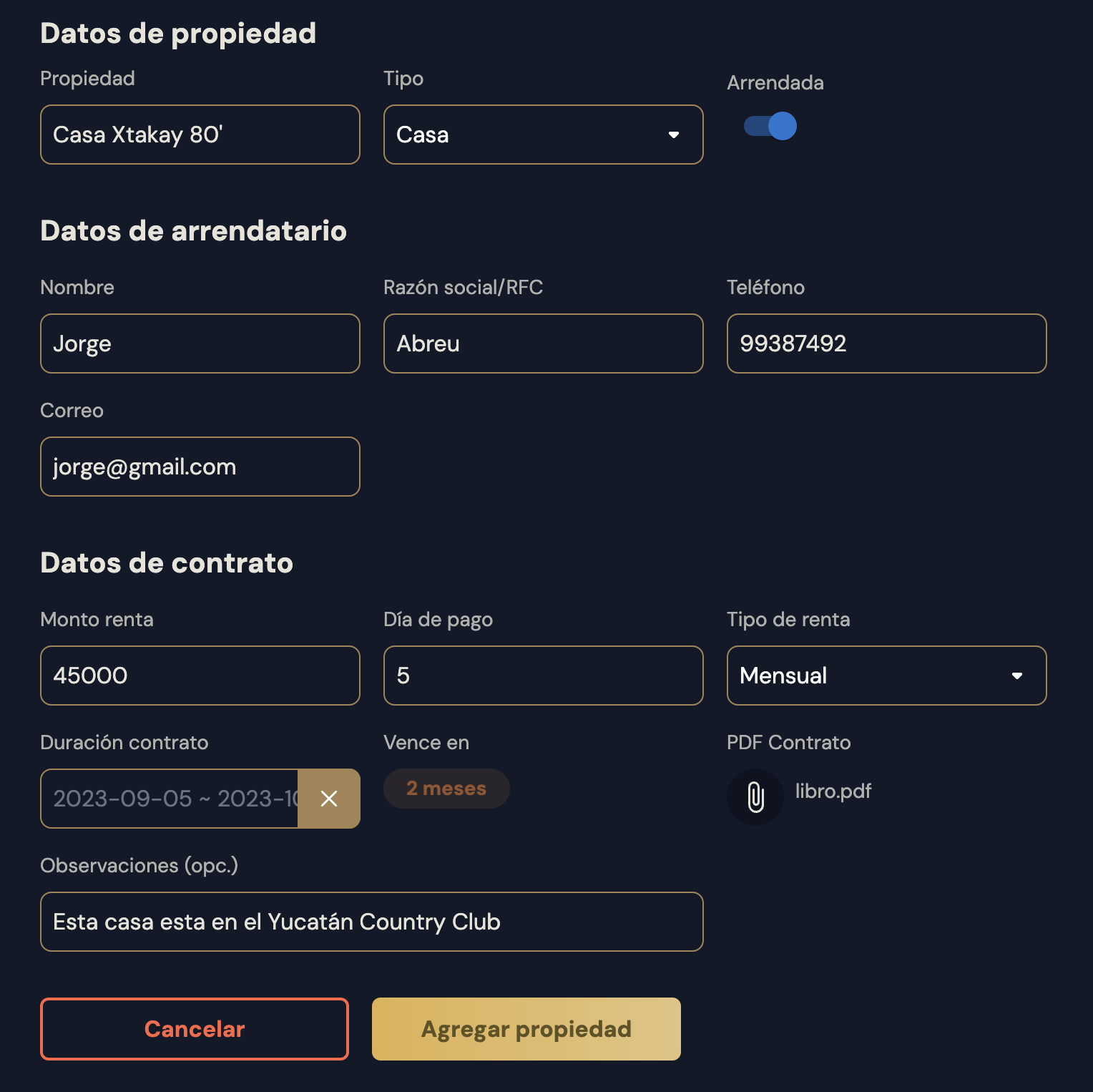1093x1092 pixels.
Task: Open the Tipo property type dropdown
Action: [543, 135]
